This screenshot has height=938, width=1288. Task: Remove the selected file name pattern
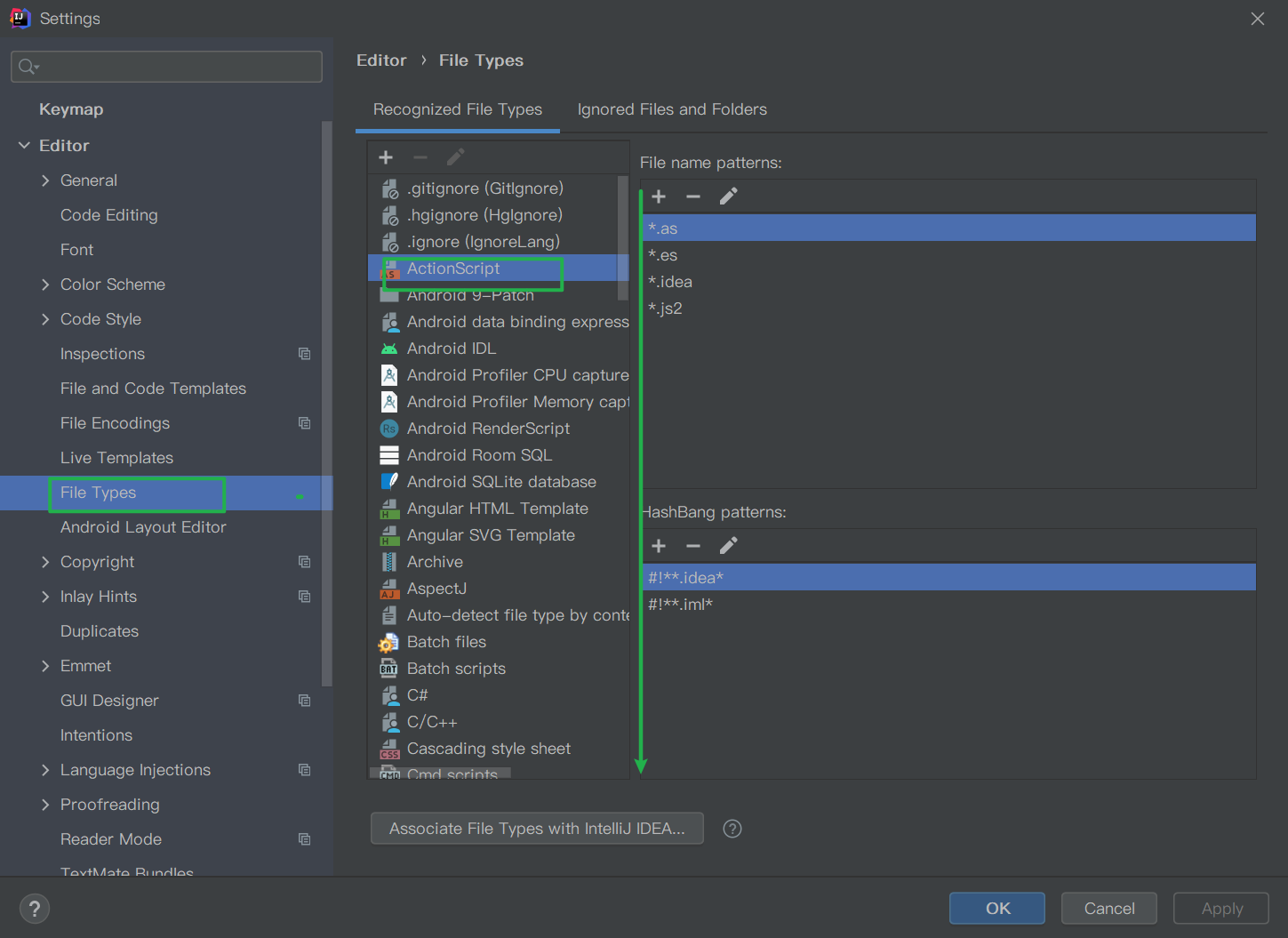pyautogui.click(x=693, y=196)
